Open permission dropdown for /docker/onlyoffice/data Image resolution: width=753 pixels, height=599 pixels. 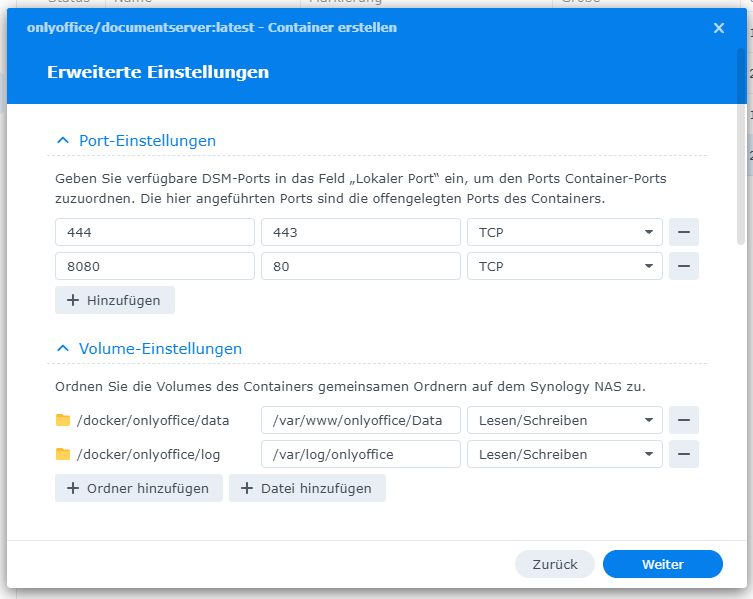[x=565, y=420]
